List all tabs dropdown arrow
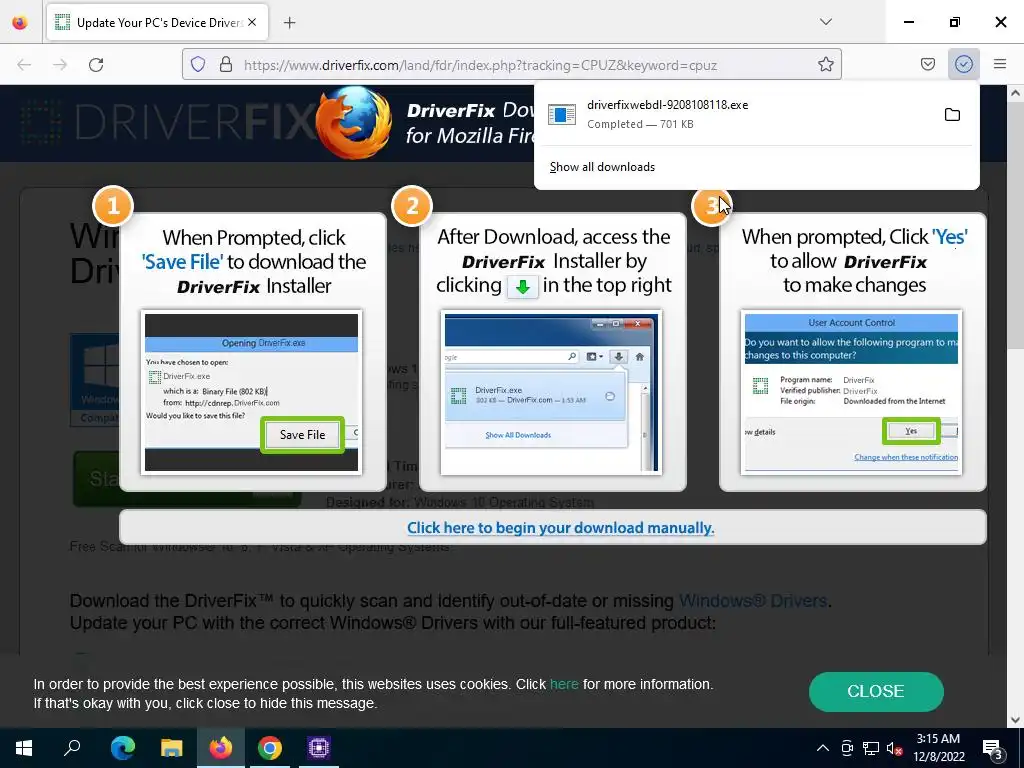 [x=825, y=22]
